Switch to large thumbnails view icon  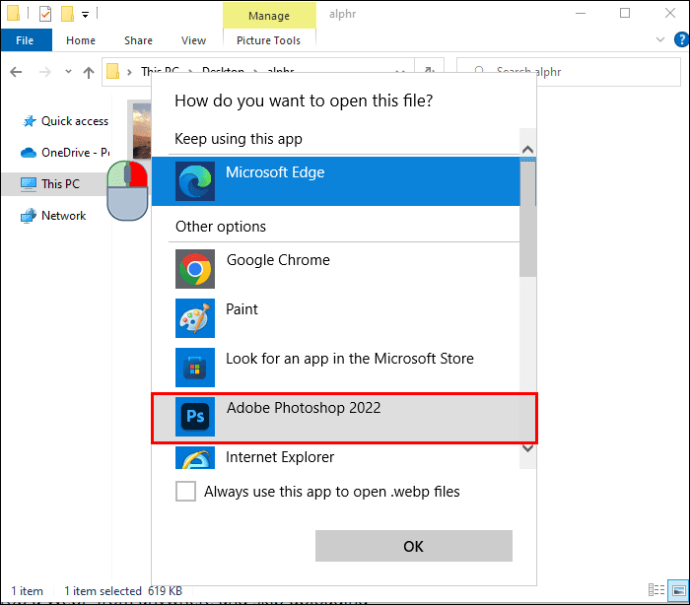pyautogui.click(x=678, y=590)
